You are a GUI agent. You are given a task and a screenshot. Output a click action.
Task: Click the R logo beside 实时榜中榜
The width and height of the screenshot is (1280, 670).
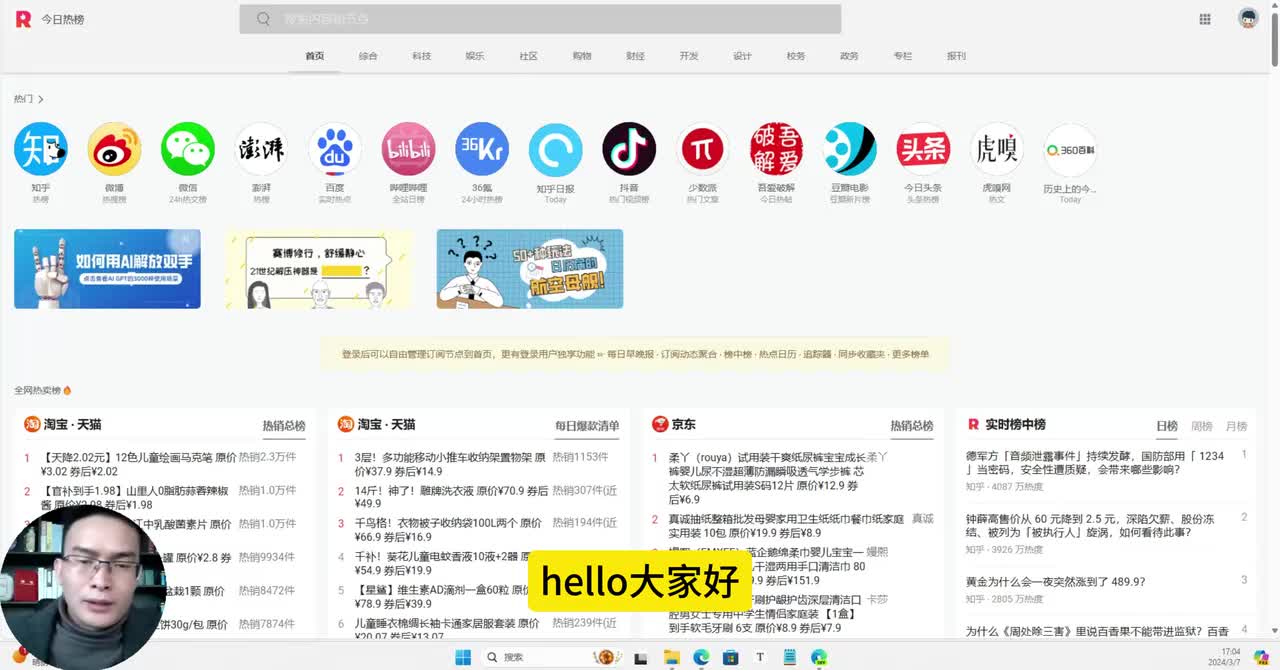pos(973,424)
